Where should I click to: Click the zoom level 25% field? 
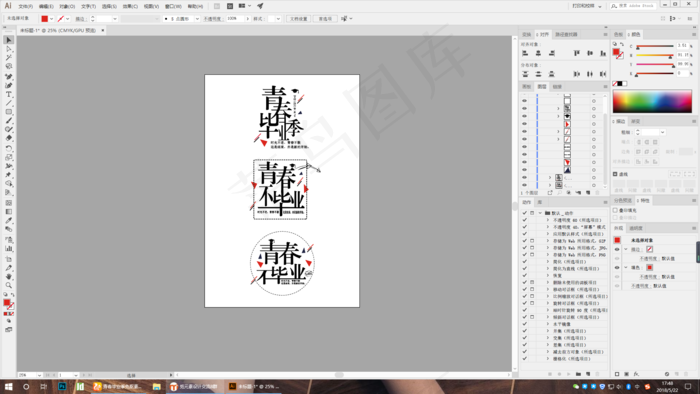click(27, 375)
